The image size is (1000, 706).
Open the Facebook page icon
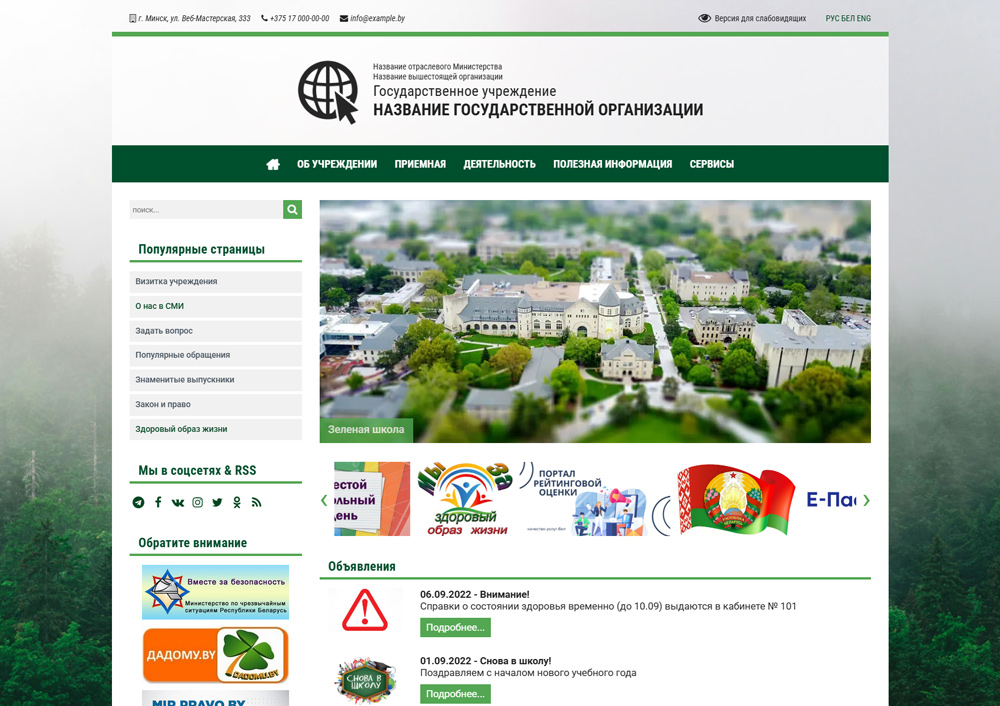pyautogui.click(x=158, y=502)
